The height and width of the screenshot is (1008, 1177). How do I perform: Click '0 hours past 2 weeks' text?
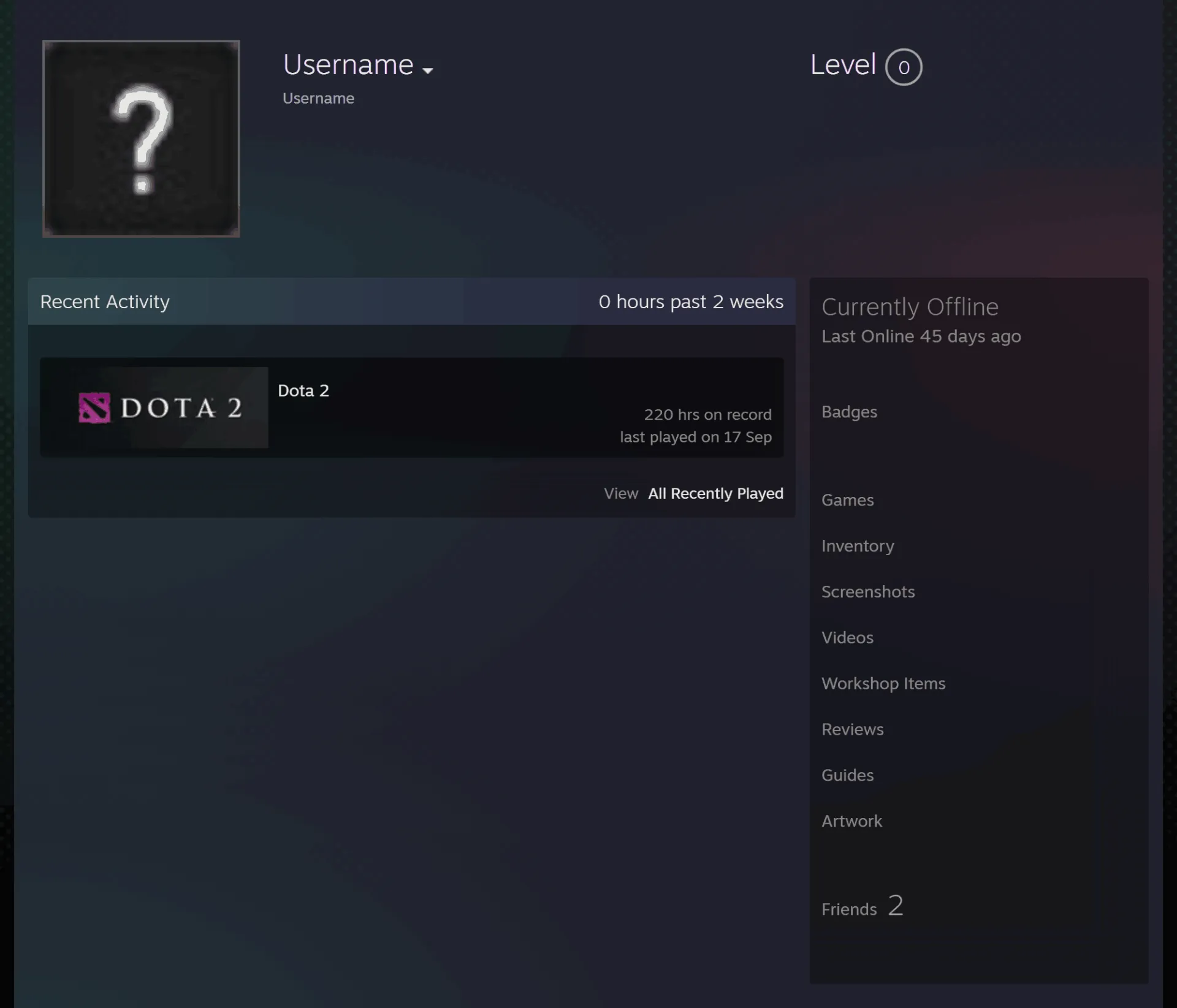(x=691, y=301)
